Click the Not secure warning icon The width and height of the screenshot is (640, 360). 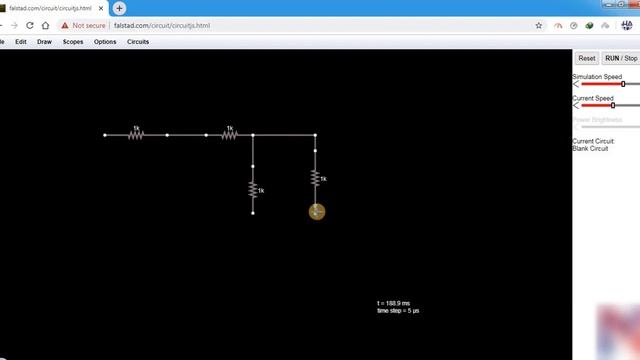click(x=65, y=25)
